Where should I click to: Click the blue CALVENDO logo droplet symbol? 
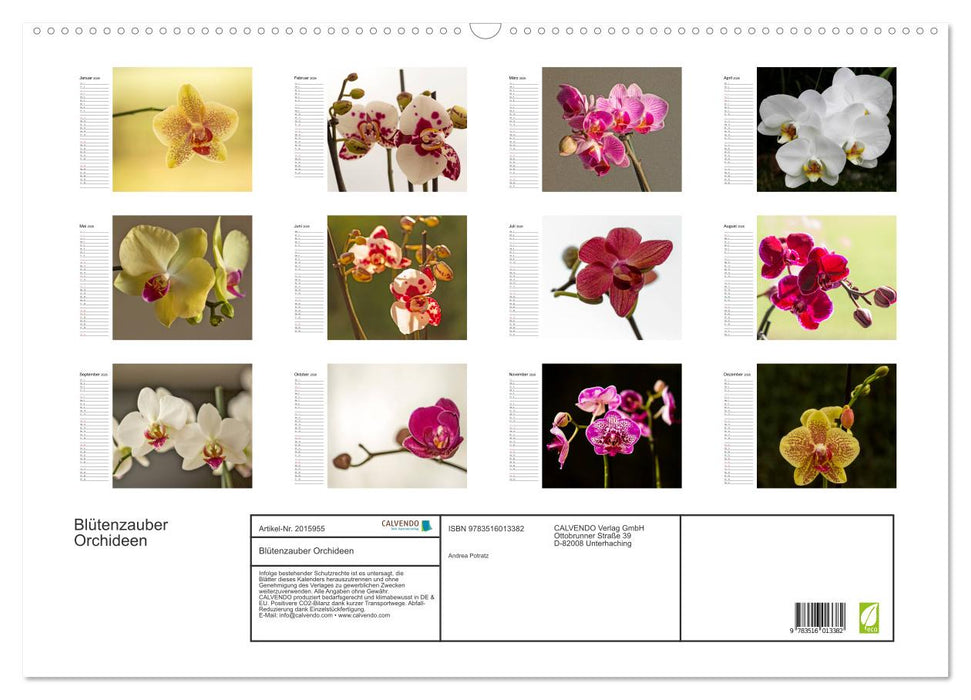(429, 524)
